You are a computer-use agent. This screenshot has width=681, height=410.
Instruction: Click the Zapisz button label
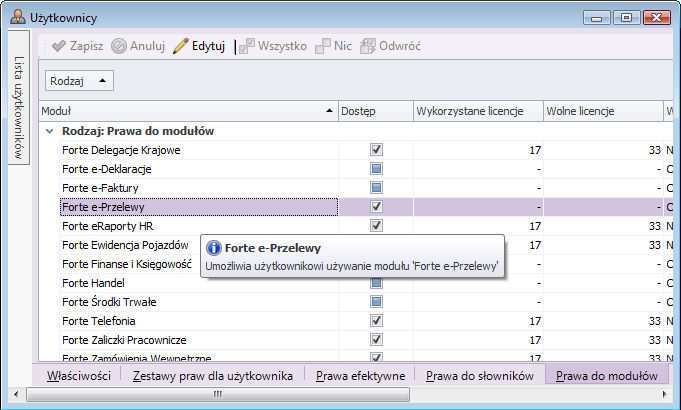click(x=86, y=46)
